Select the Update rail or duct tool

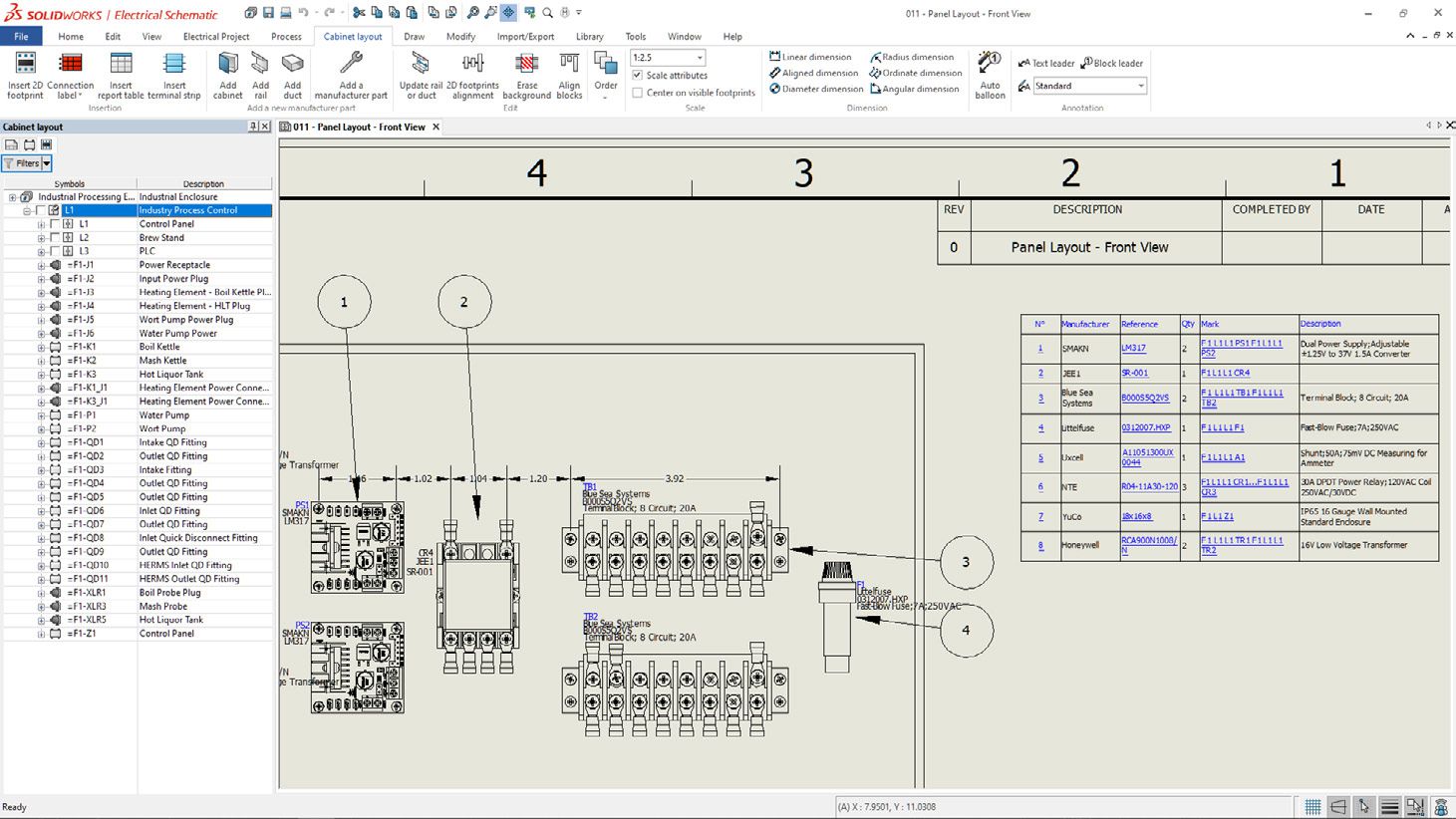tap(421, 75)
